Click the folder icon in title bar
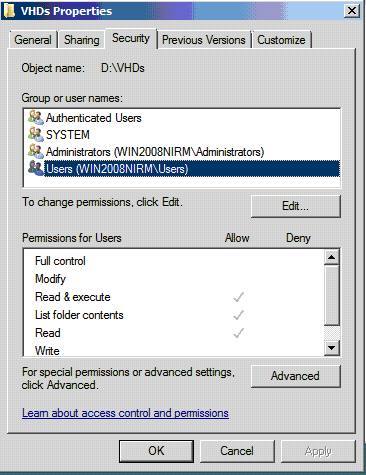366x475 pixels. [x=9, y=10]
